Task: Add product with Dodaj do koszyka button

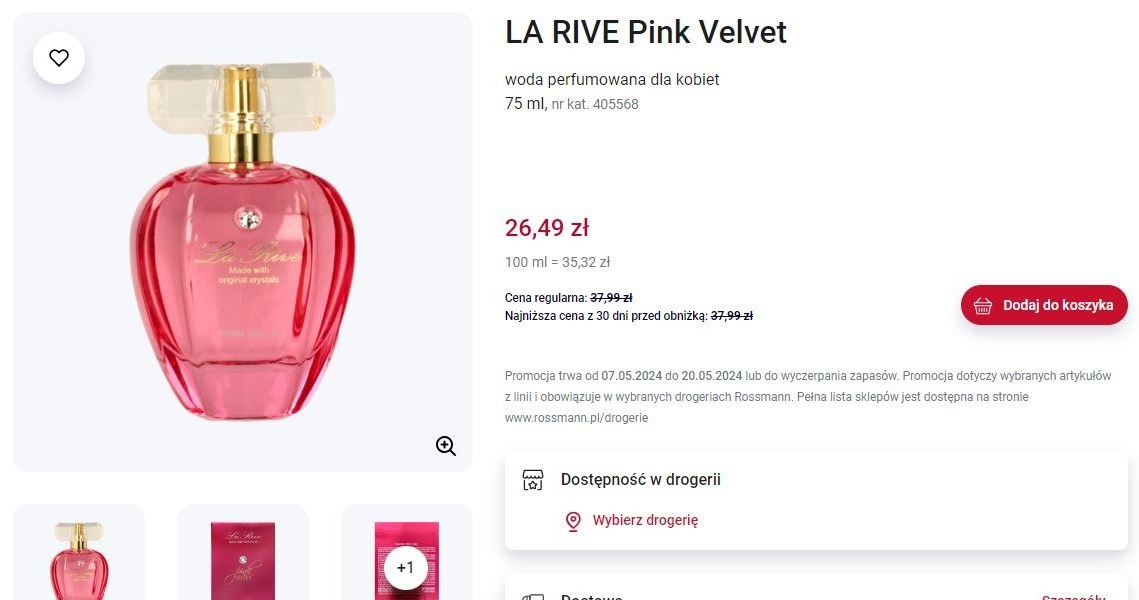Action: (1044, 305)
